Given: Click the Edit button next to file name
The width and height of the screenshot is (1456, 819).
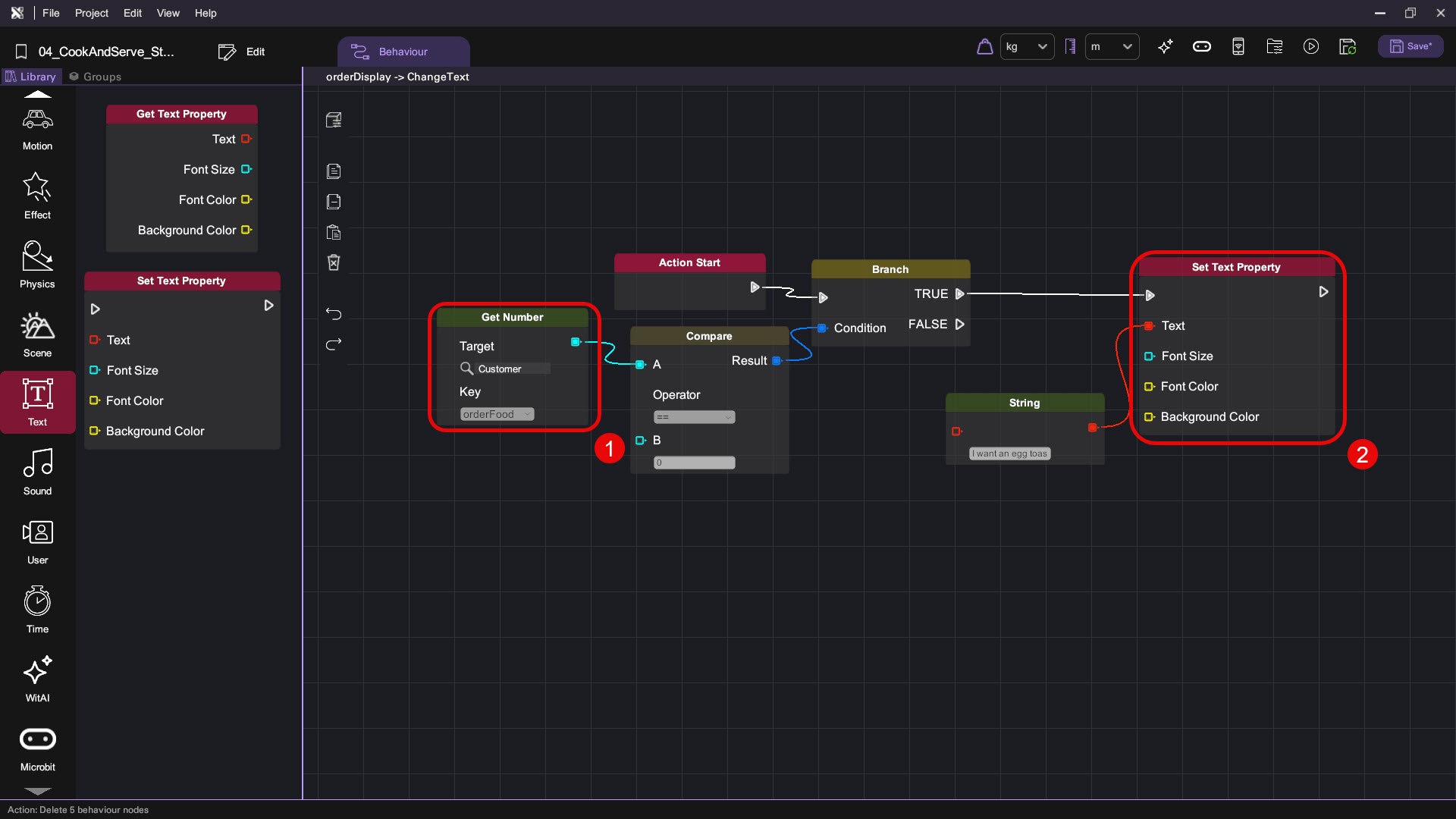Looking at the screenshot, I should point(242,52).
